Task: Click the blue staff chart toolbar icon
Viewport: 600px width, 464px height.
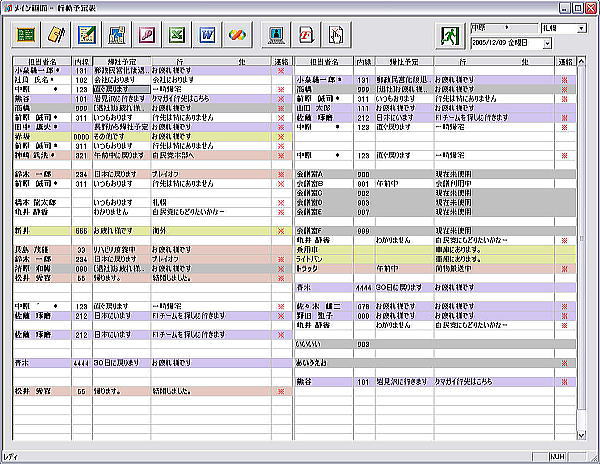Action: click(x=117, y=35)
